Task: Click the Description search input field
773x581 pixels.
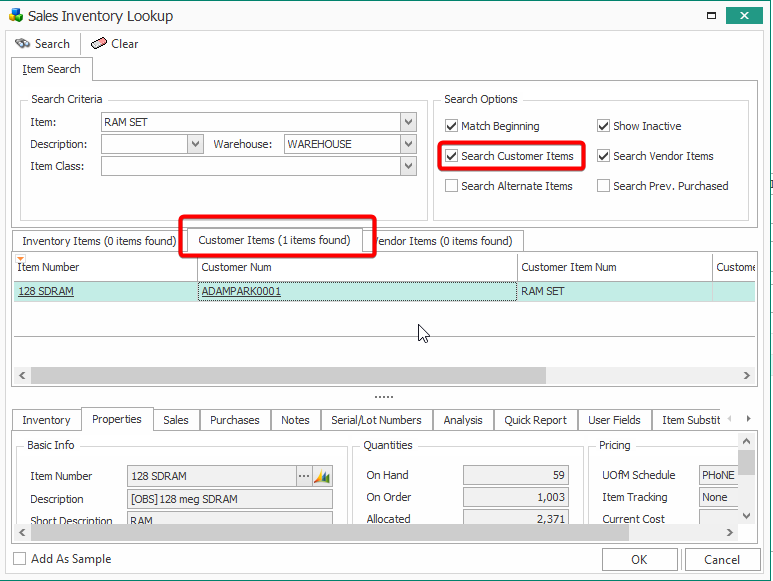Action: click(144, 144)
